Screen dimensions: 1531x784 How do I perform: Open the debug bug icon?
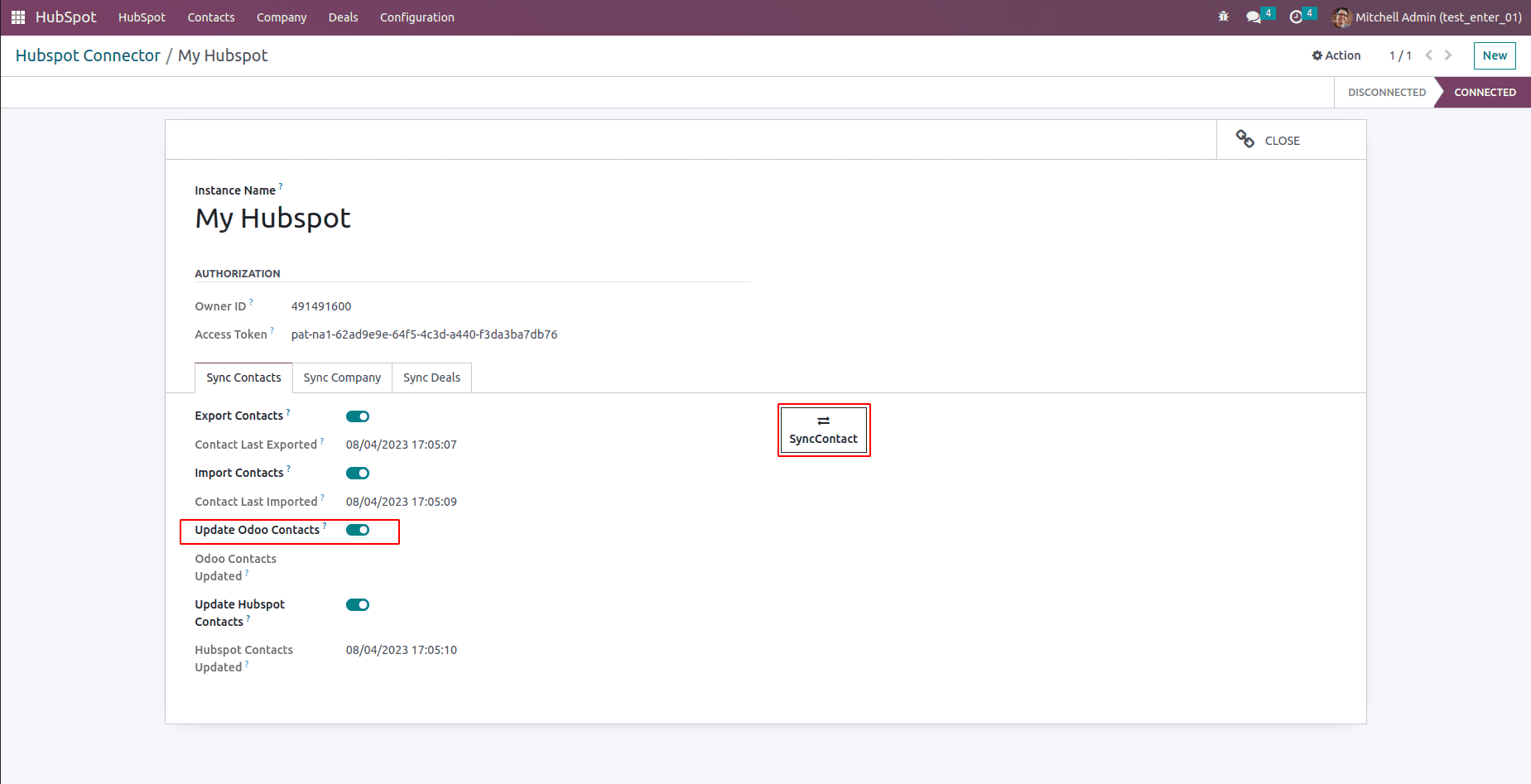[x=1223, y=17]
